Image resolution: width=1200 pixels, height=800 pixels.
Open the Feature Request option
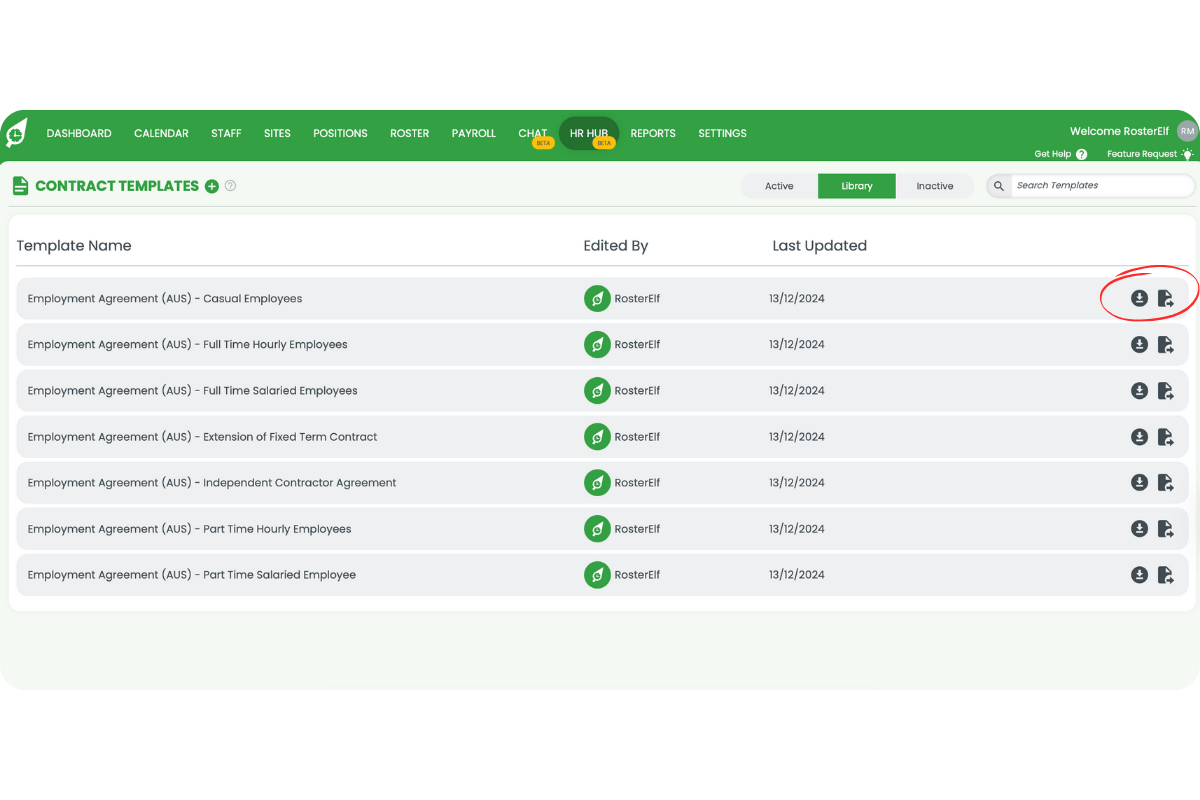(1144, 154)
